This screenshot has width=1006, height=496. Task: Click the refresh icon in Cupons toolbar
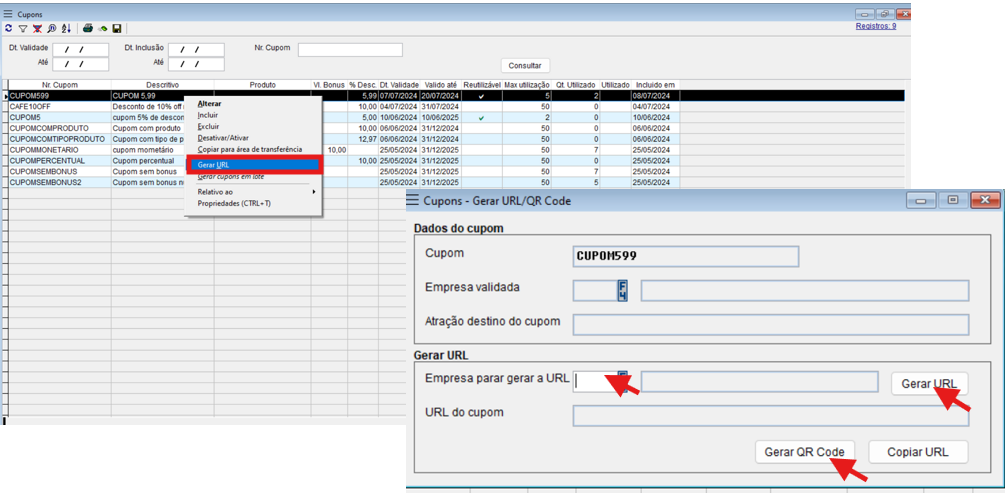click(x=9, y=29)
